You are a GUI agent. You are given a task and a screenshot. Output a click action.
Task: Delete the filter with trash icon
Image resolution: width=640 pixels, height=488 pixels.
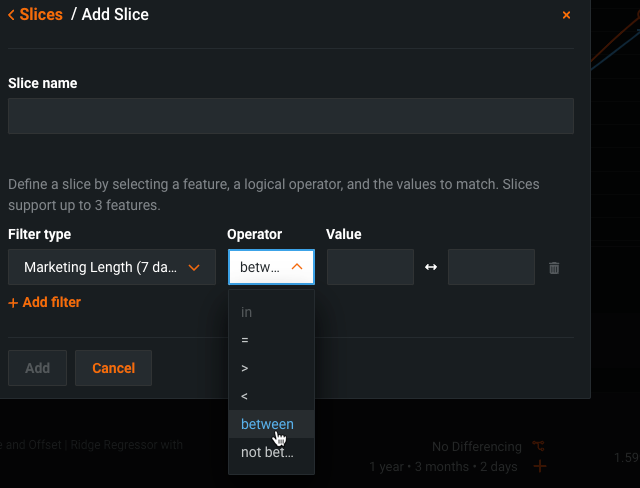tap(554, 268)
